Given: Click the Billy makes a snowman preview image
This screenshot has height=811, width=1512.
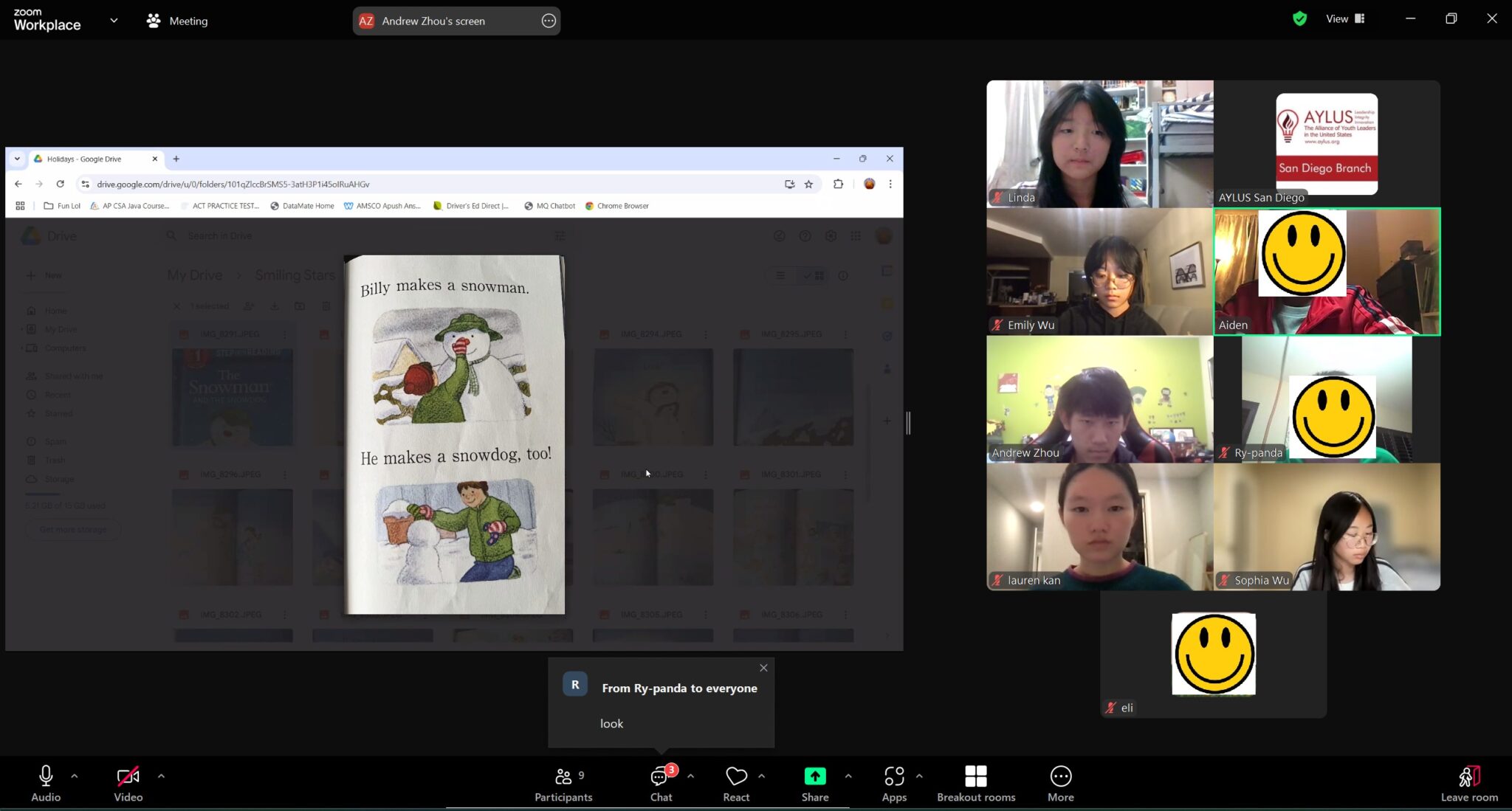Looking at the screenshot, I should [455, 435].
